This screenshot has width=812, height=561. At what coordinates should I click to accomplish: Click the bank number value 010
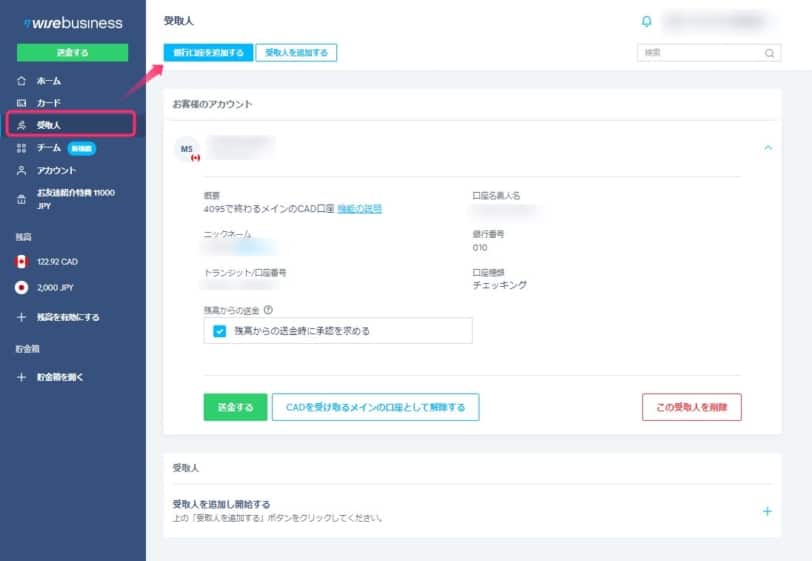[480, 248]
